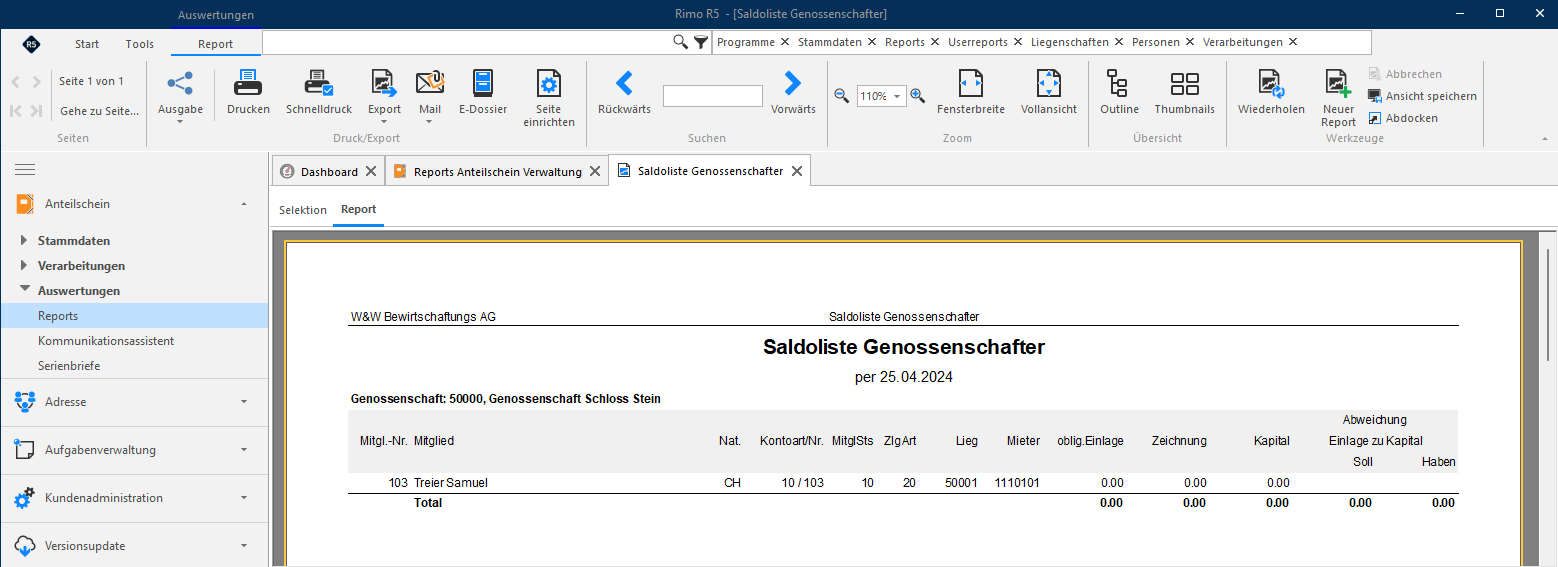Close the Reports Anteilschein Verwaltung tab

[594, 172]
